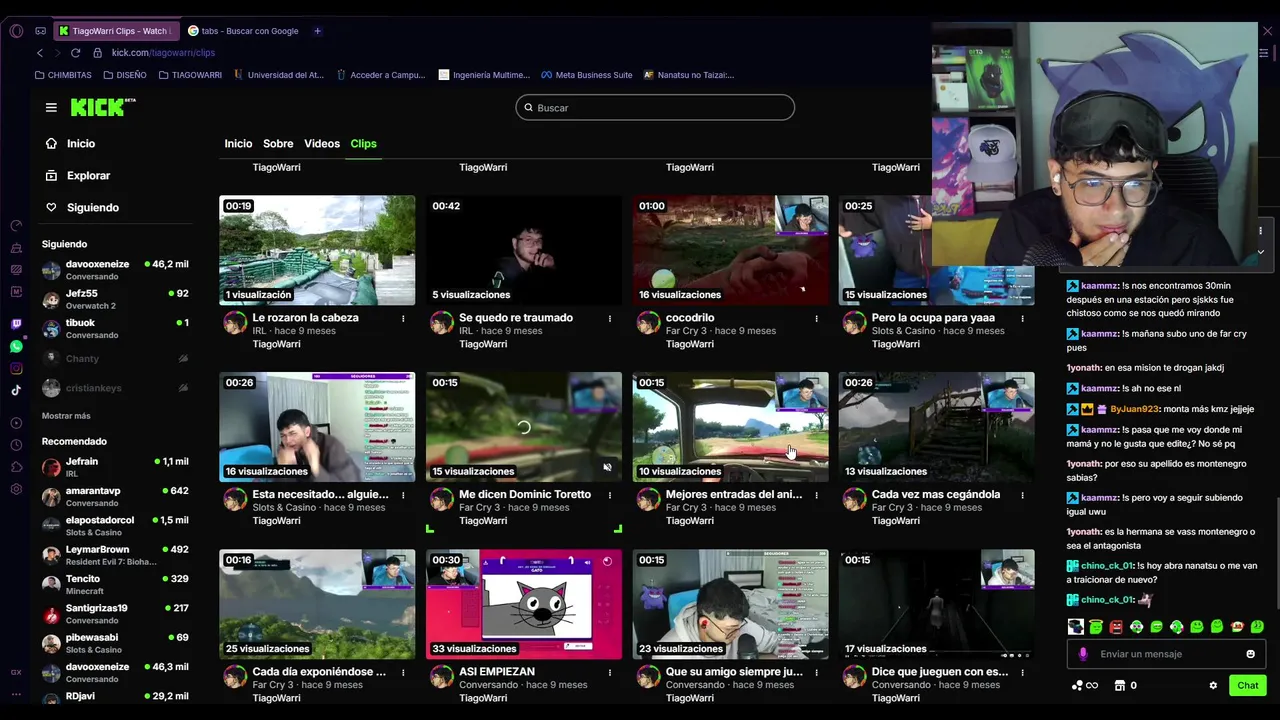Open Instagram in the Opera sidebar
Image resolution: width=1280 pixels, height=720 pixels.
coord(16,368)
